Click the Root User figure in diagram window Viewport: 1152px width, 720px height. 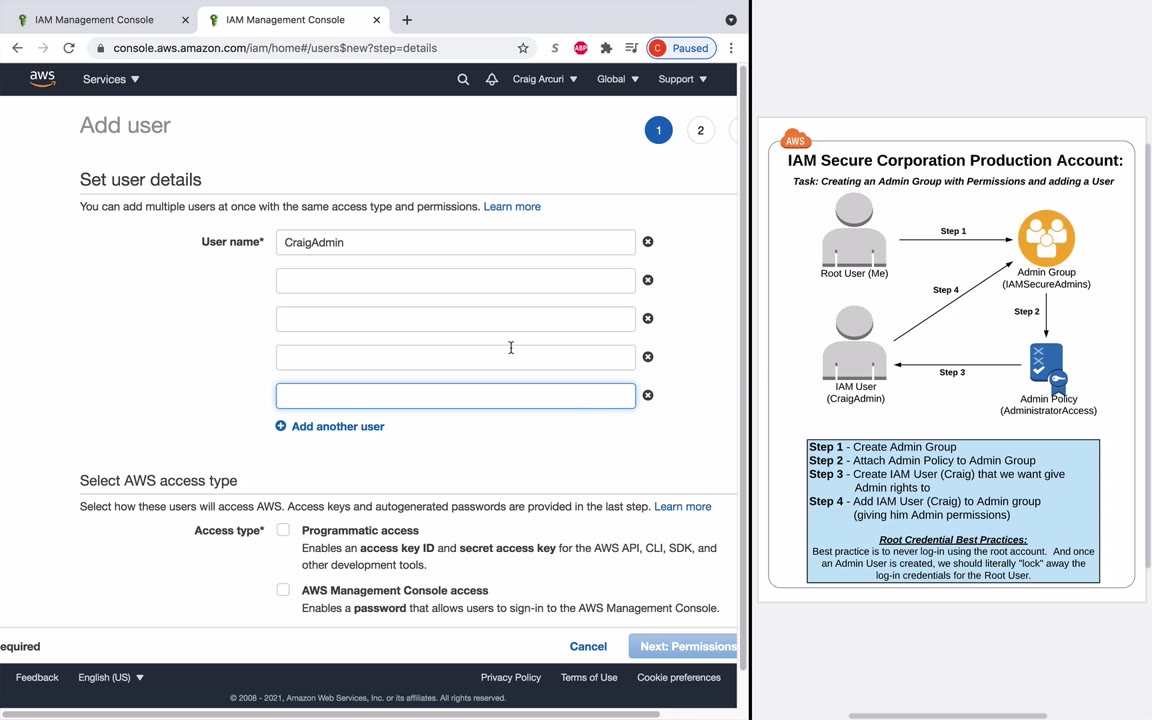(854, 230)
